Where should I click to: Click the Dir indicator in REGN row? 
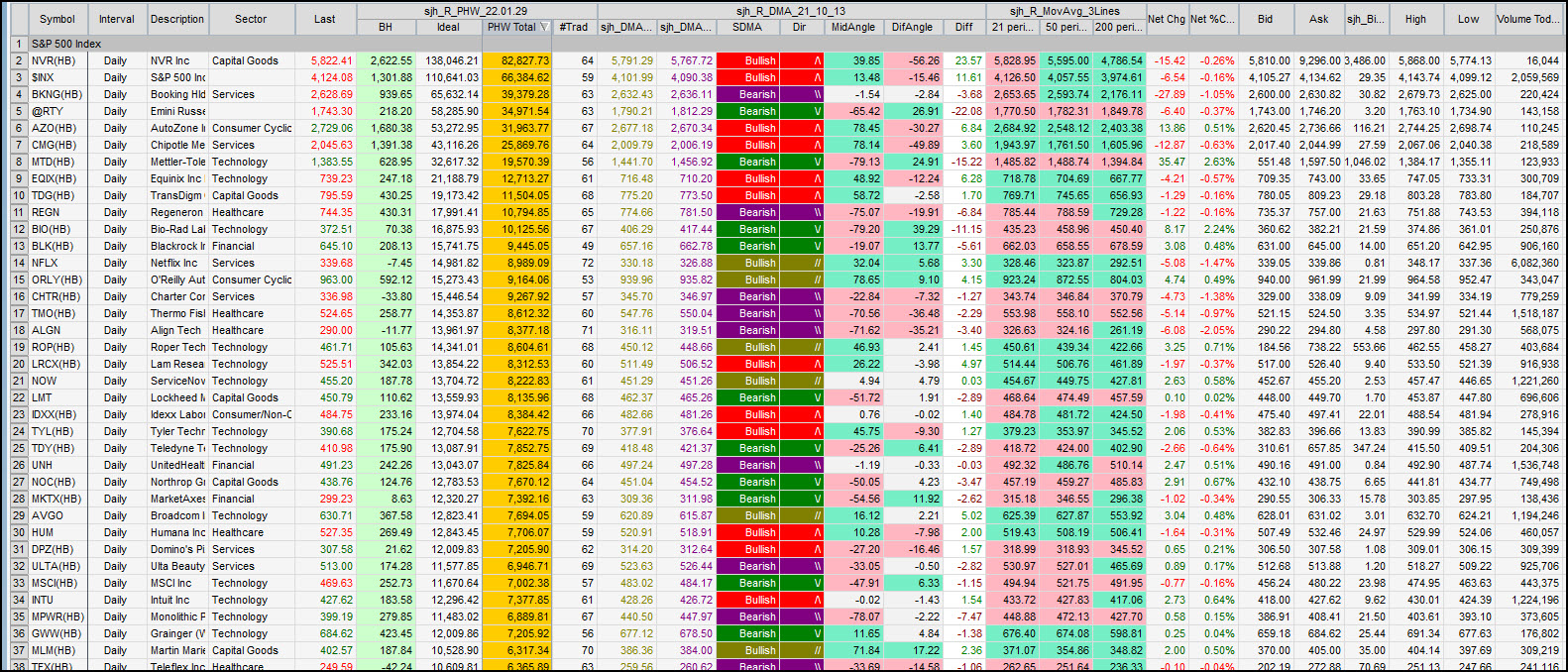tap(802, 212)
